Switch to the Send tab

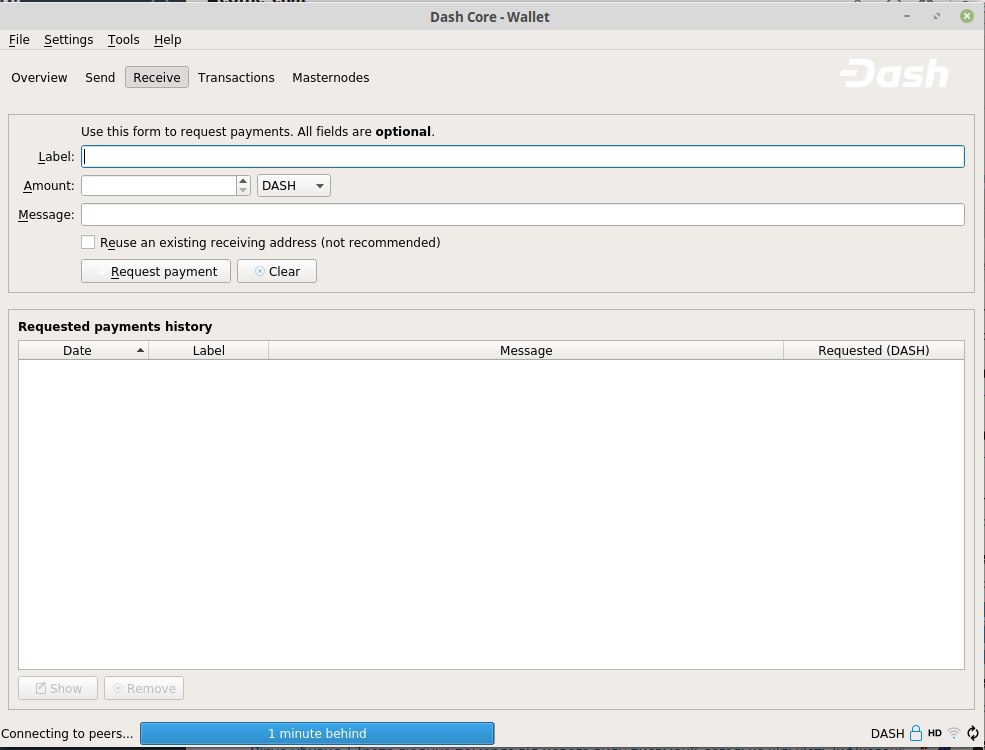tap(100, 77)
